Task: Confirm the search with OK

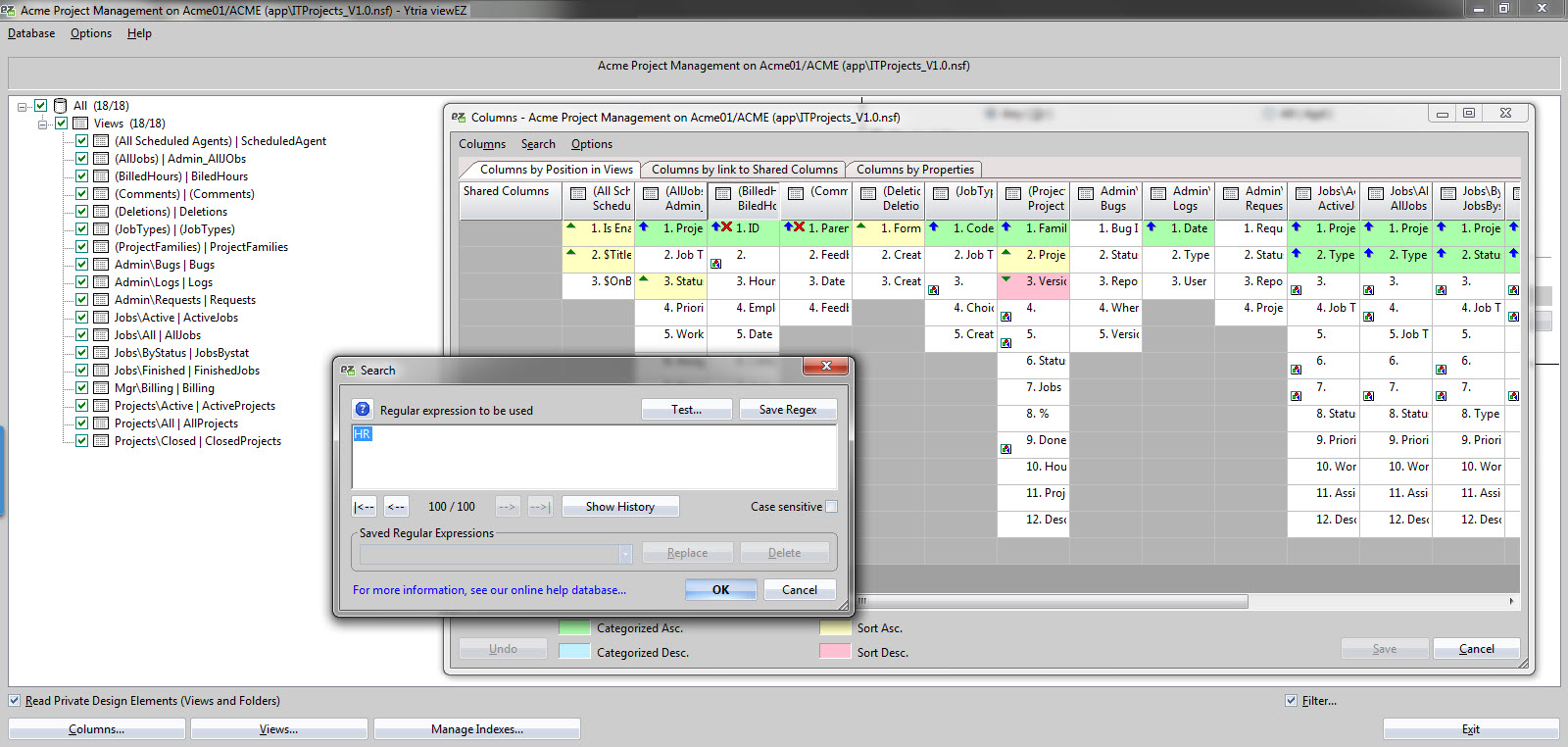Action: pos(721,590)
